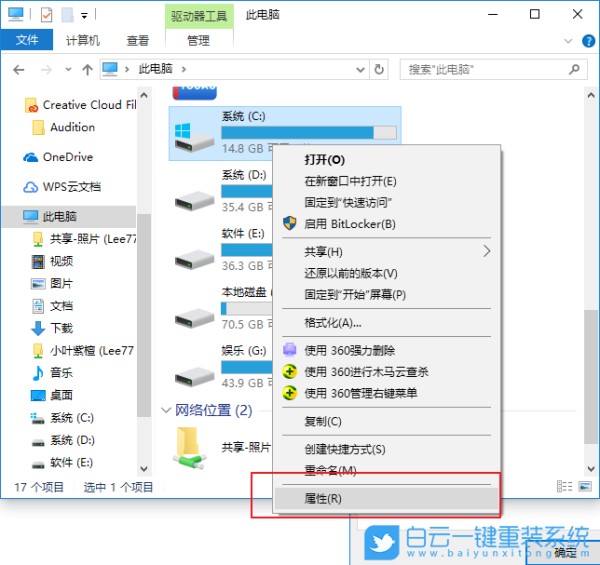Open recent locations dropdown arrow
Image resolution: width=600 pixels, height=565 pixels.
click(68, 70)
